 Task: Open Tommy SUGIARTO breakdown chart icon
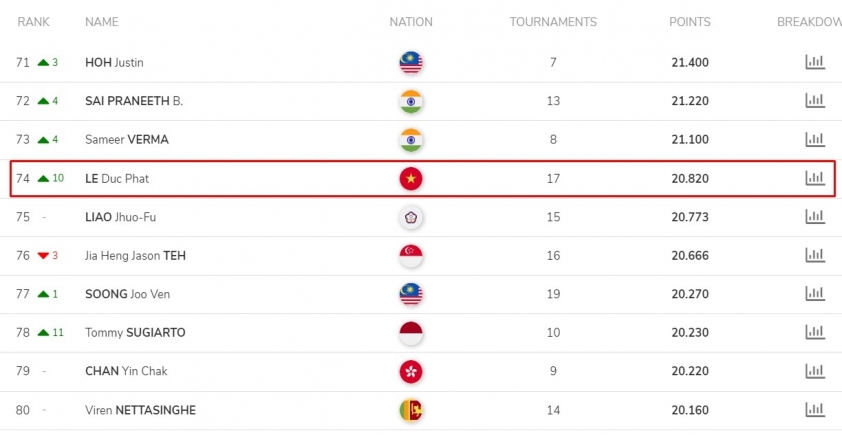pos(815,332)
